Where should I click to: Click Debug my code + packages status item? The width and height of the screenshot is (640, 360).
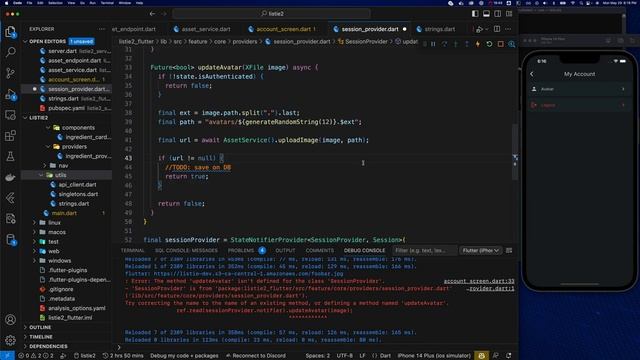tap(184, 356)
